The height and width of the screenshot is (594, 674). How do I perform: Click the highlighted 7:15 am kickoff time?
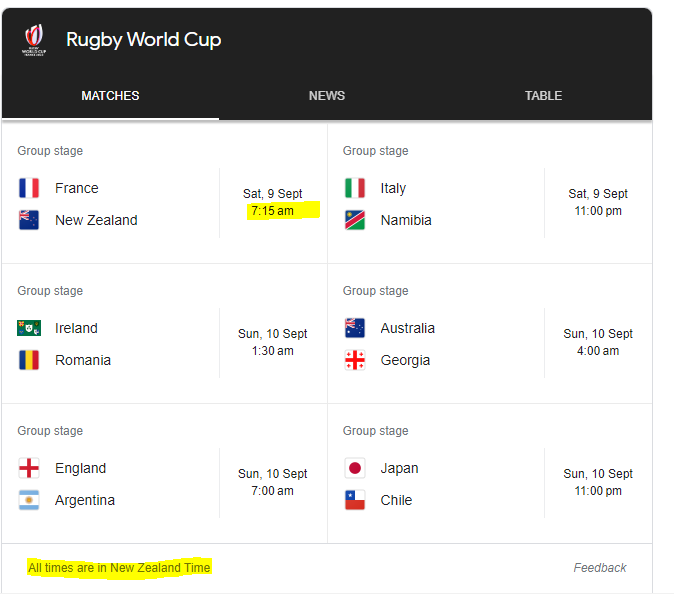273,211
